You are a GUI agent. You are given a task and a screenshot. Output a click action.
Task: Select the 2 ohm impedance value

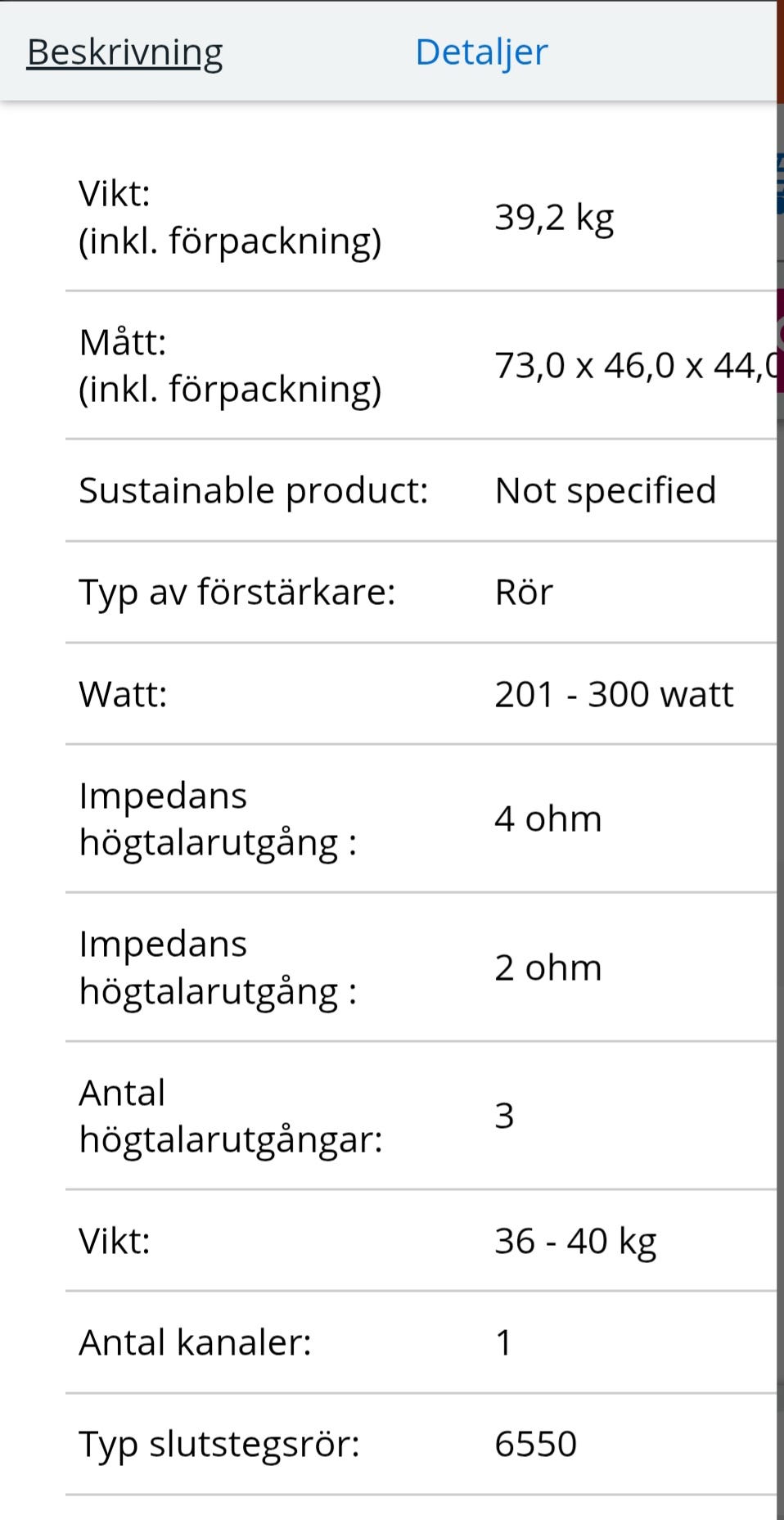[x=547, y=967]
